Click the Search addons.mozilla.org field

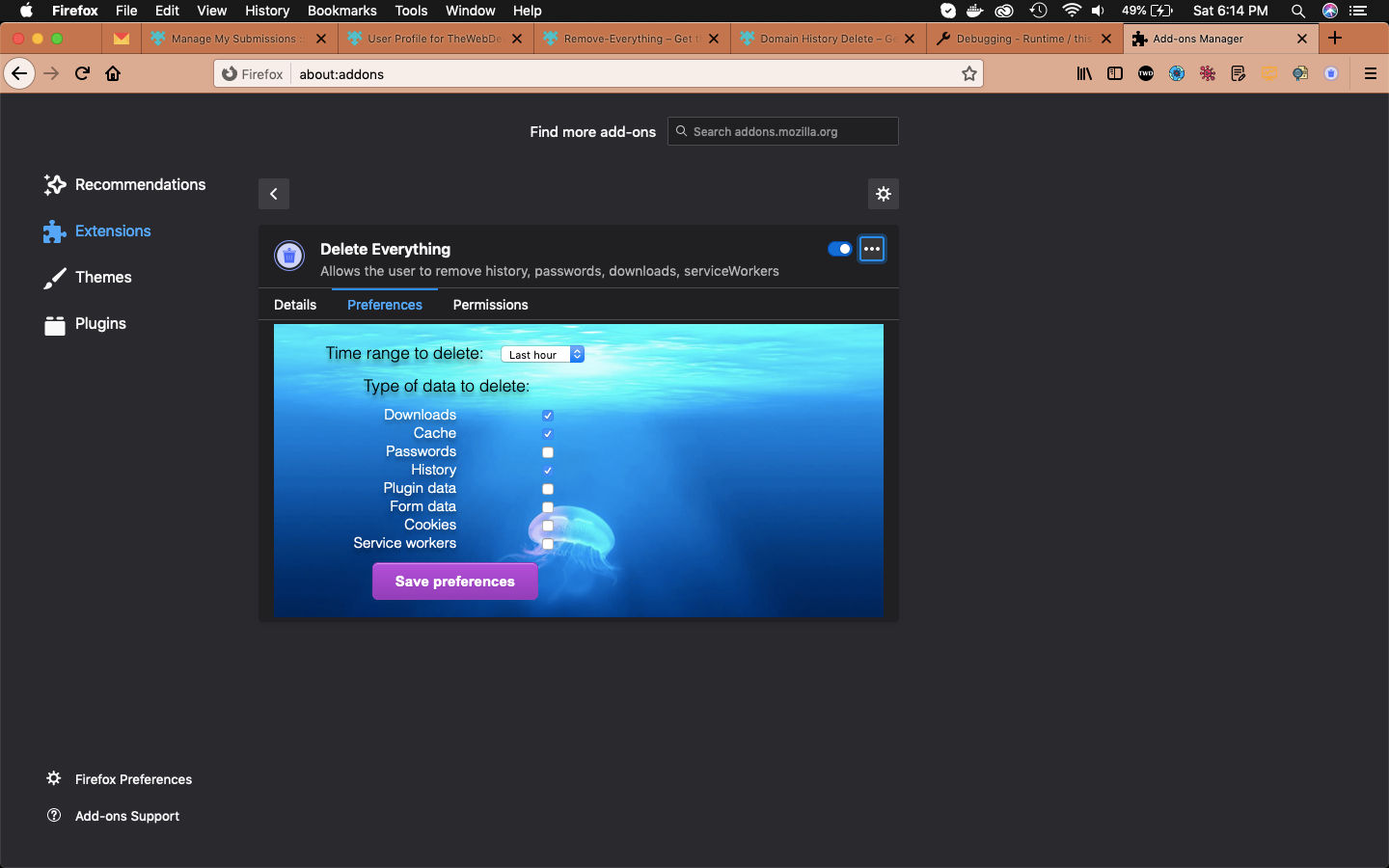tap(783, 131)
